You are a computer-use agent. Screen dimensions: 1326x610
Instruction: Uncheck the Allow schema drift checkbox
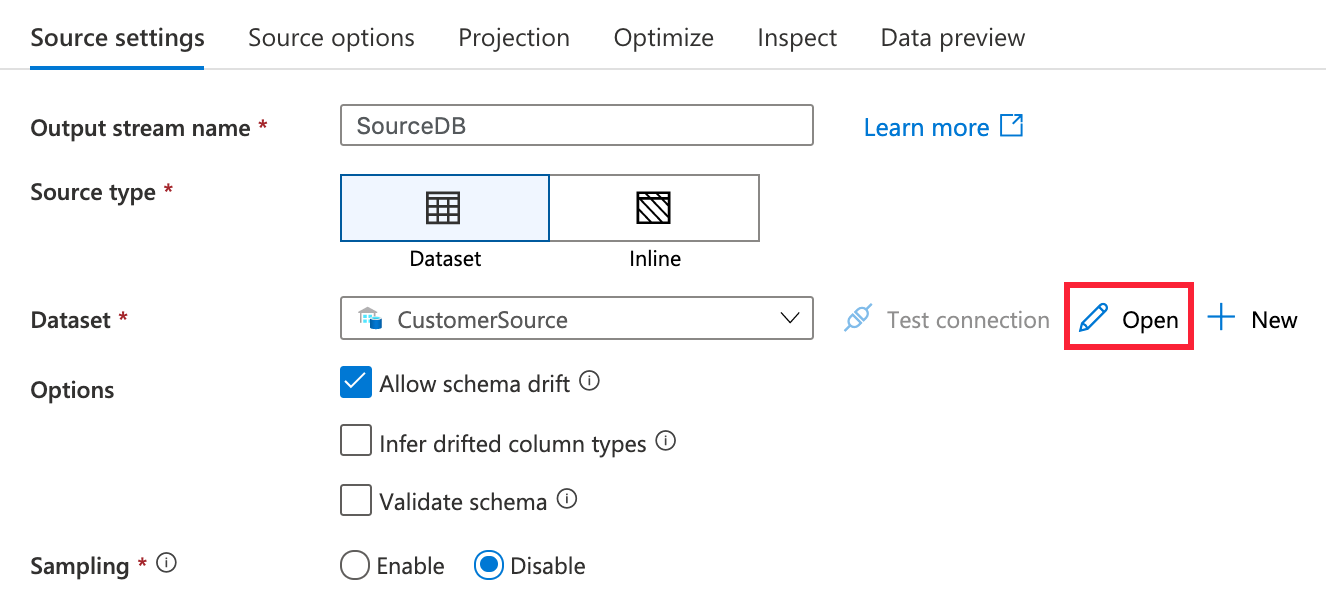356,383
